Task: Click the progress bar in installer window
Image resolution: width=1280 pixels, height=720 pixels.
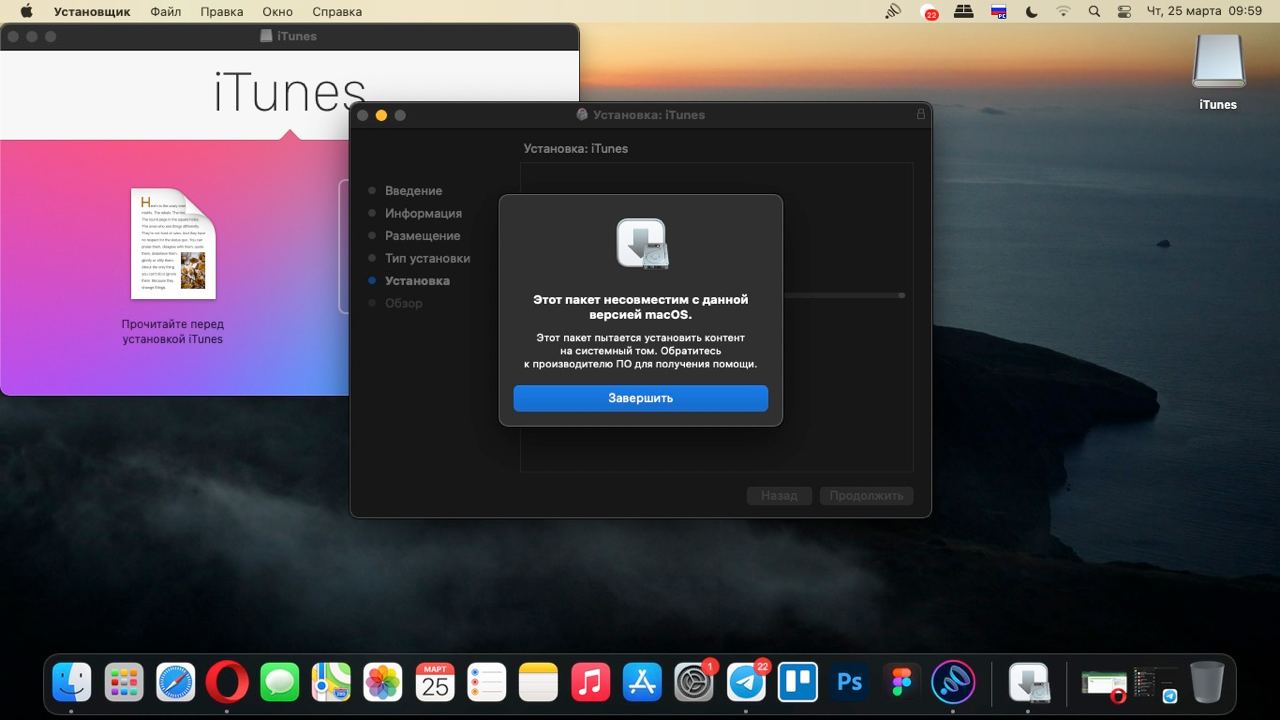Action: (x=844, y=295)
